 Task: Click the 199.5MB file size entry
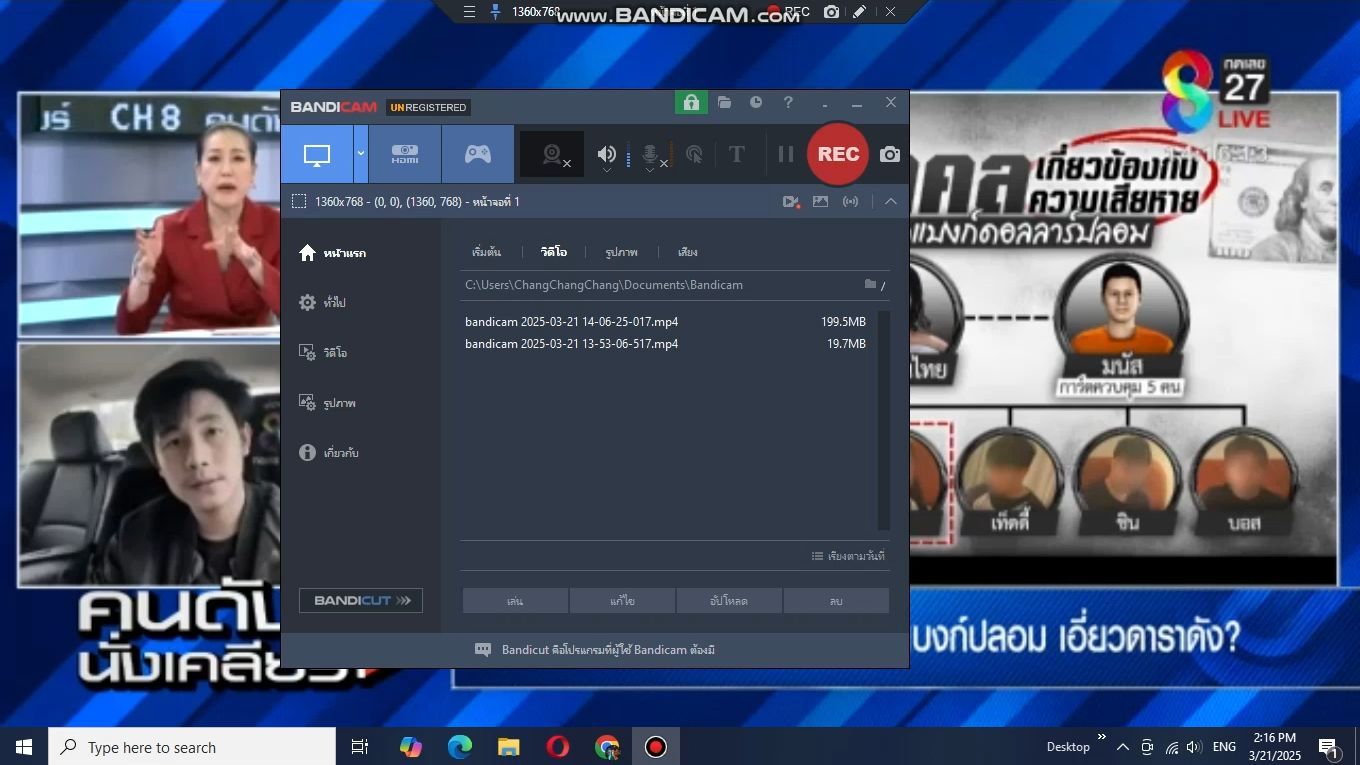pos(843,322)
